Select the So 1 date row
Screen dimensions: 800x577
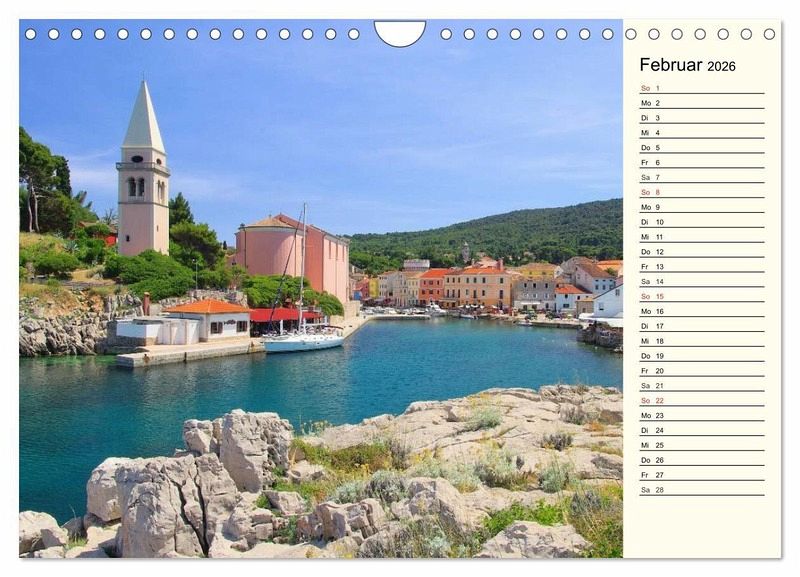point(702,88)
